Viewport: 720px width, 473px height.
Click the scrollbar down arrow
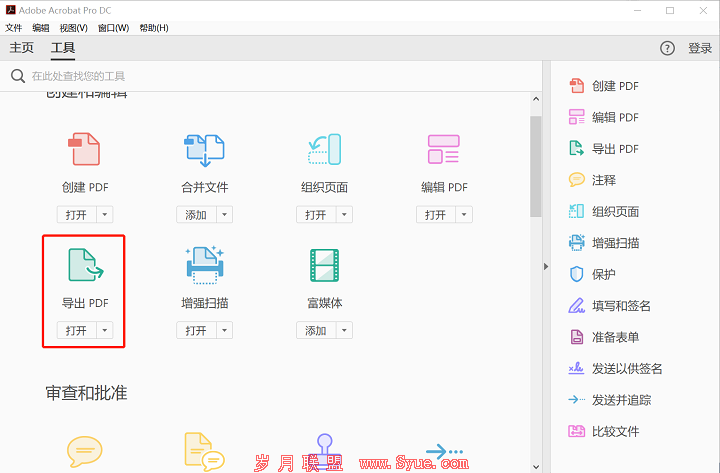coord(536,467)
